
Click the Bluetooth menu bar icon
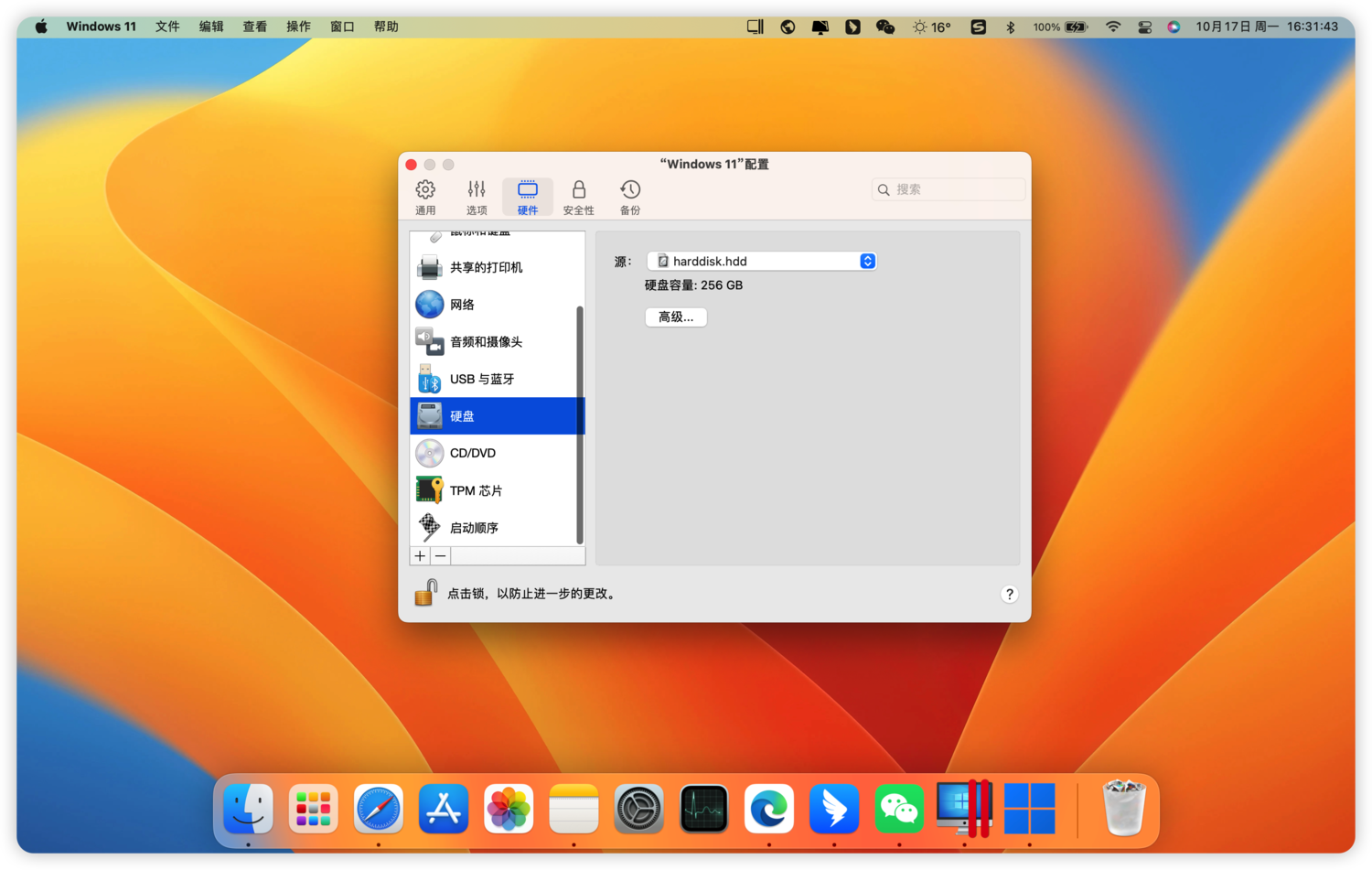click(x=1011, y=27)
